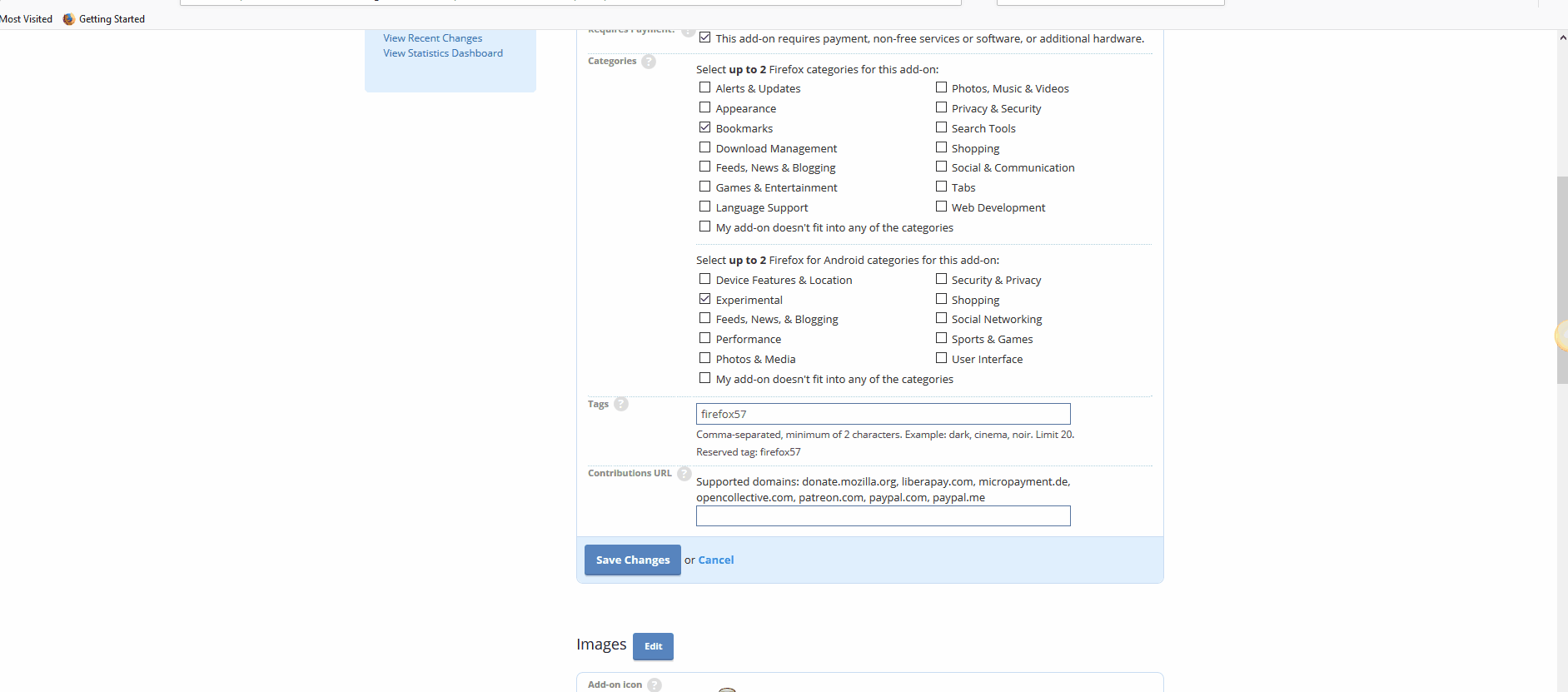Click the Cancel link
This screenshot has width=1568, height=692.
[x=715, y=560]
